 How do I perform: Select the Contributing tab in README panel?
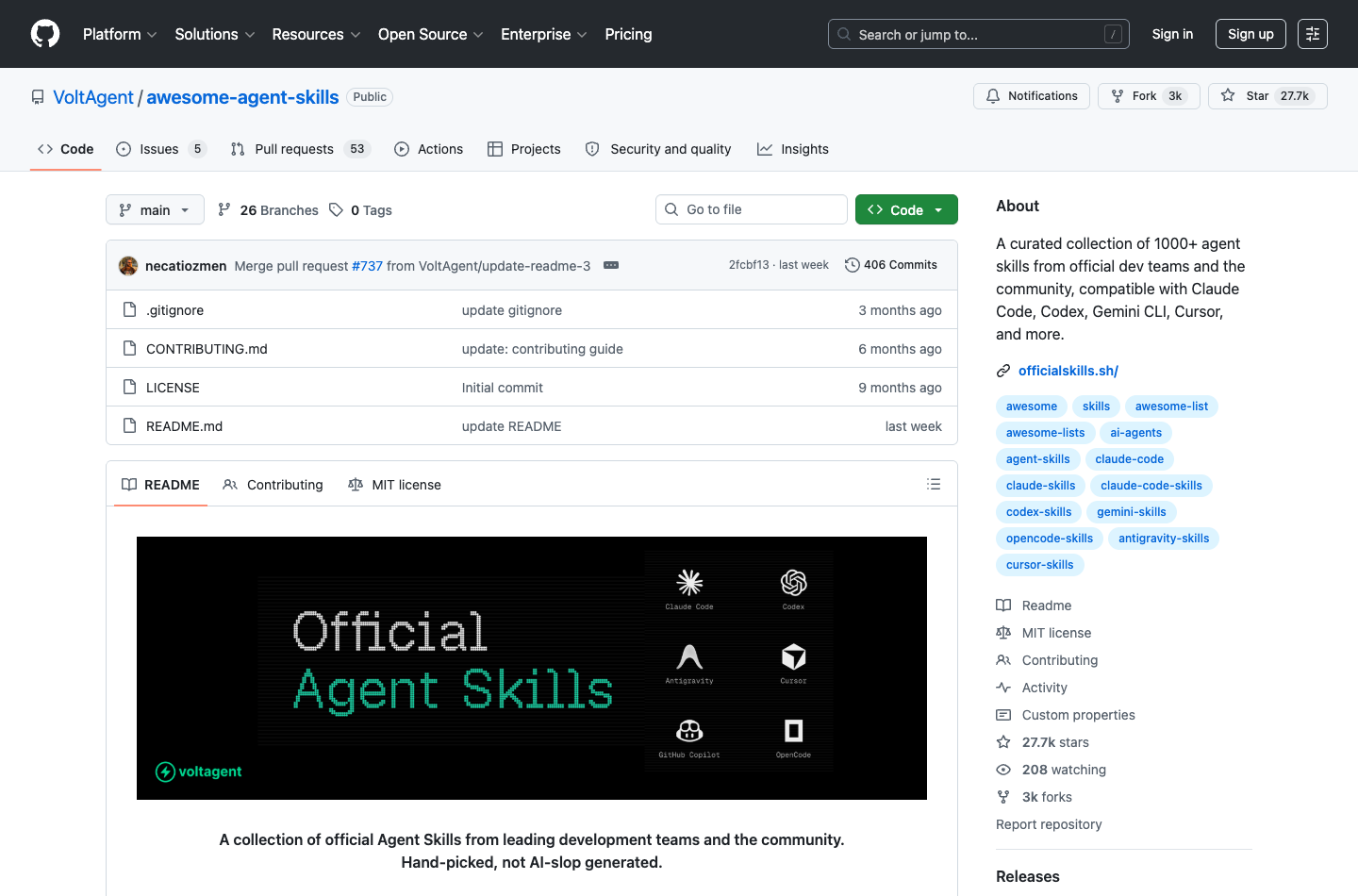click(273, 485)
